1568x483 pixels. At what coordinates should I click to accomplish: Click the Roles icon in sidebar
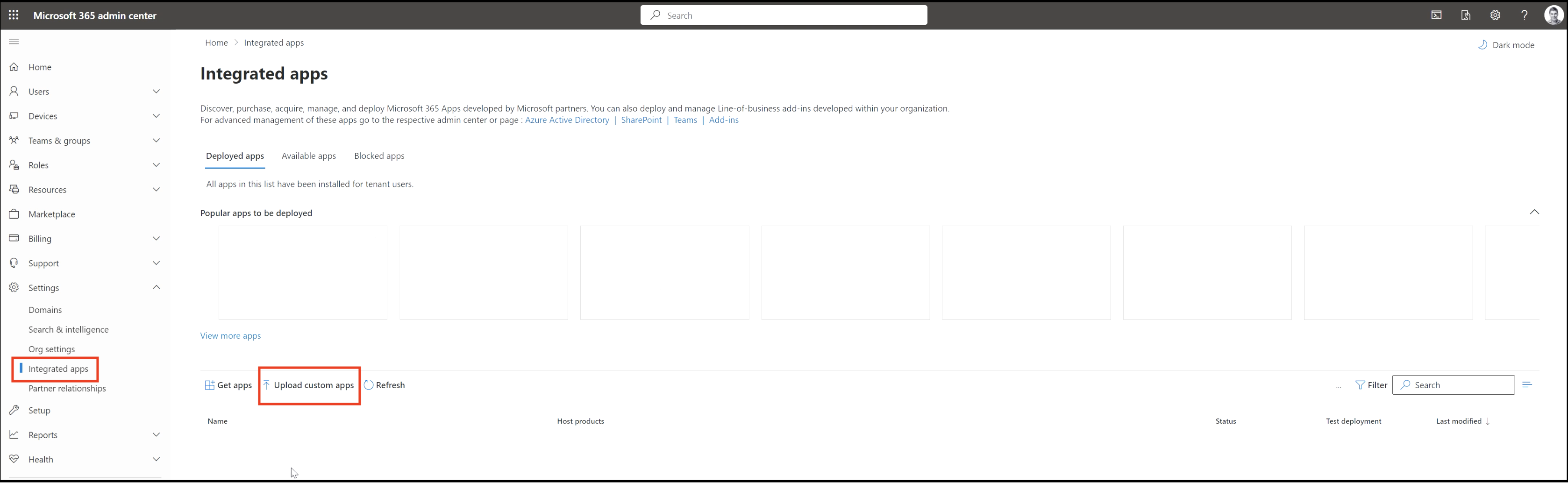tap(14, 165)
